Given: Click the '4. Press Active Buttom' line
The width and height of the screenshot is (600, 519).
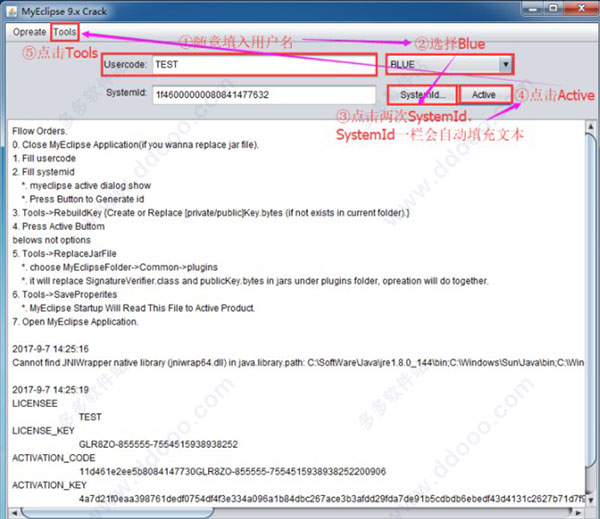Looking at the screenshot, I should [x=58, y=227].
